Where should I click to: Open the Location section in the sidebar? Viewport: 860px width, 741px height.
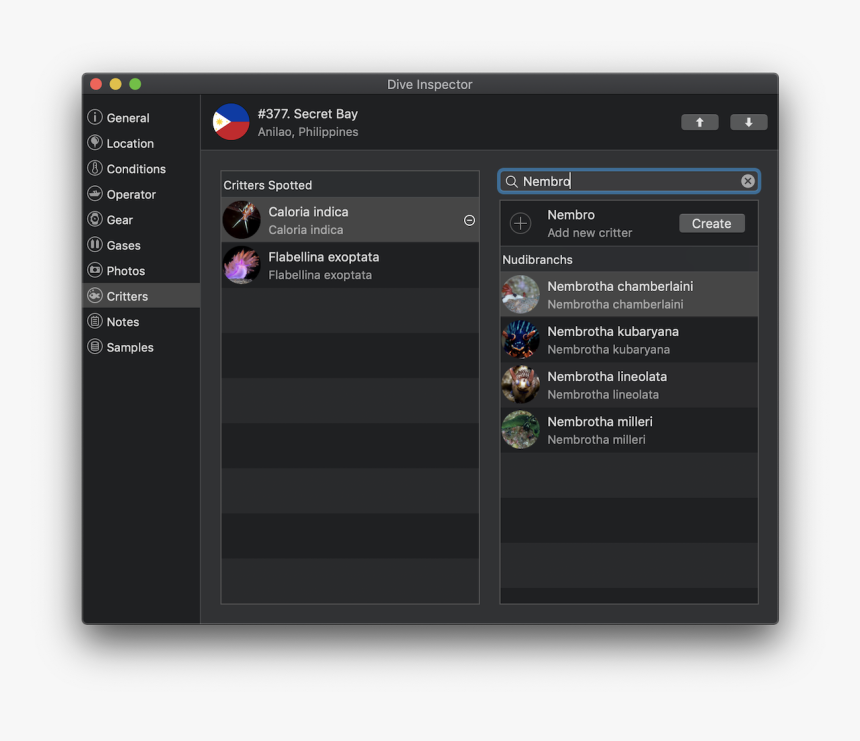[x=97, y=143]
